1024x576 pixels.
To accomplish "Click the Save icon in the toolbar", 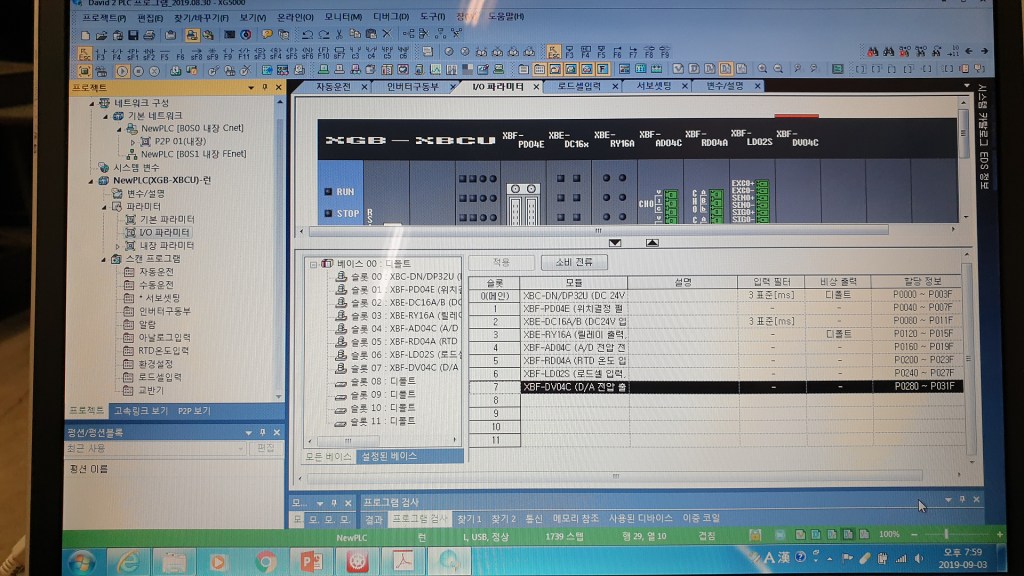I will point(134,35).
